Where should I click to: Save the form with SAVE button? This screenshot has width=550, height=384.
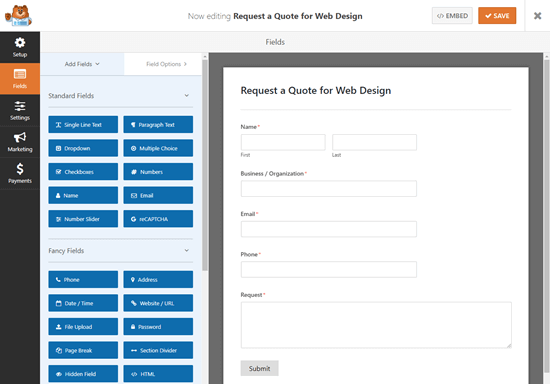tap(497, 16)
